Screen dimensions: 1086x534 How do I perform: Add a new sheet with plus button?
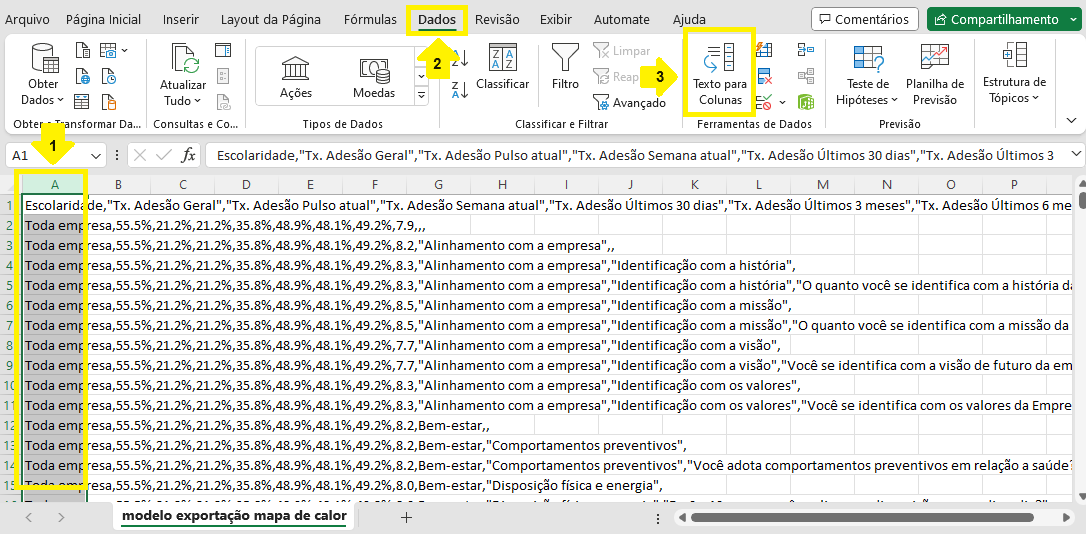click(x=406, y=517)
